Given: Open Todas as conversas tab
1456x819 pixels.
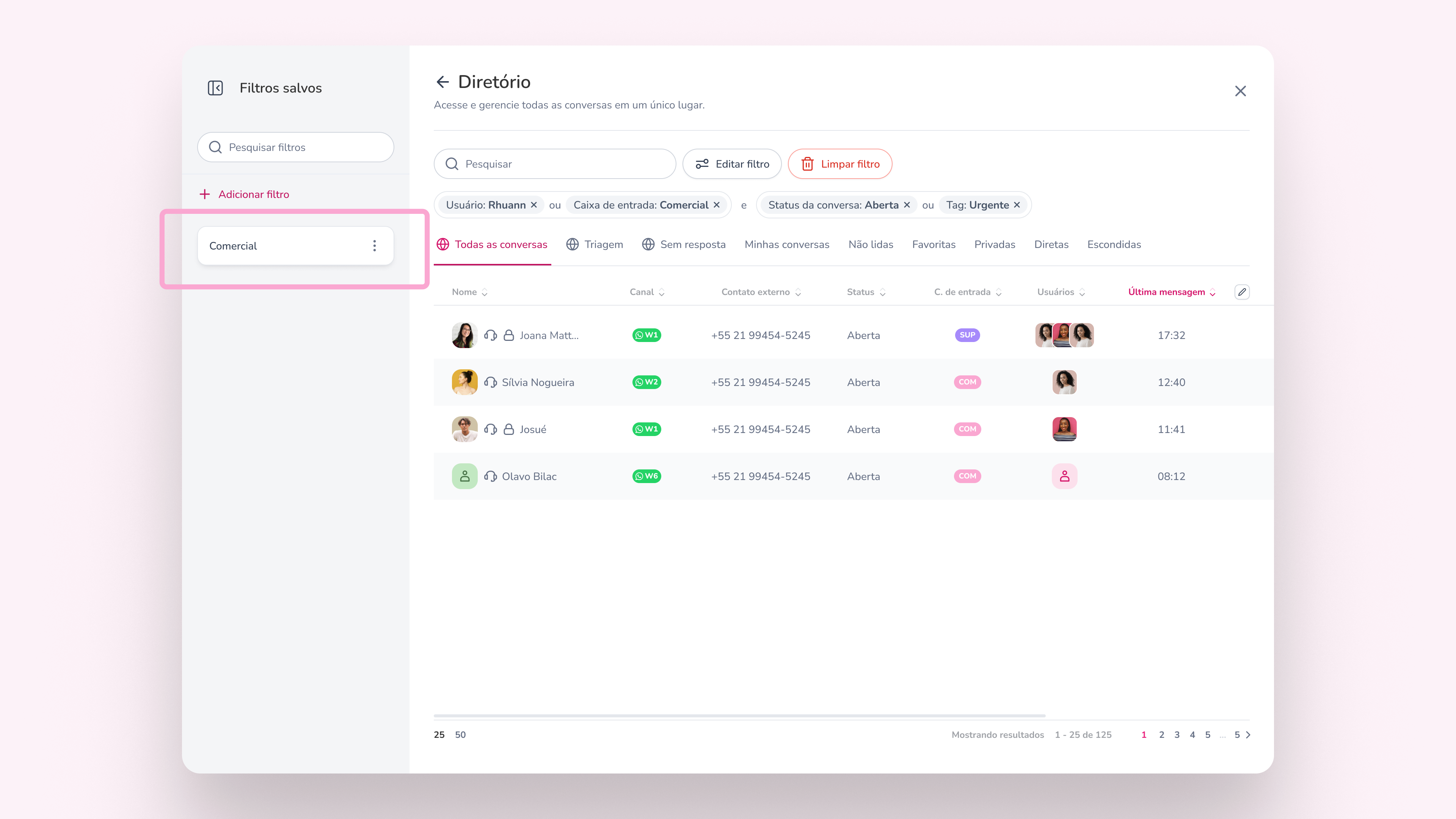Looking at the screenshot, I should tap(492, 244).
